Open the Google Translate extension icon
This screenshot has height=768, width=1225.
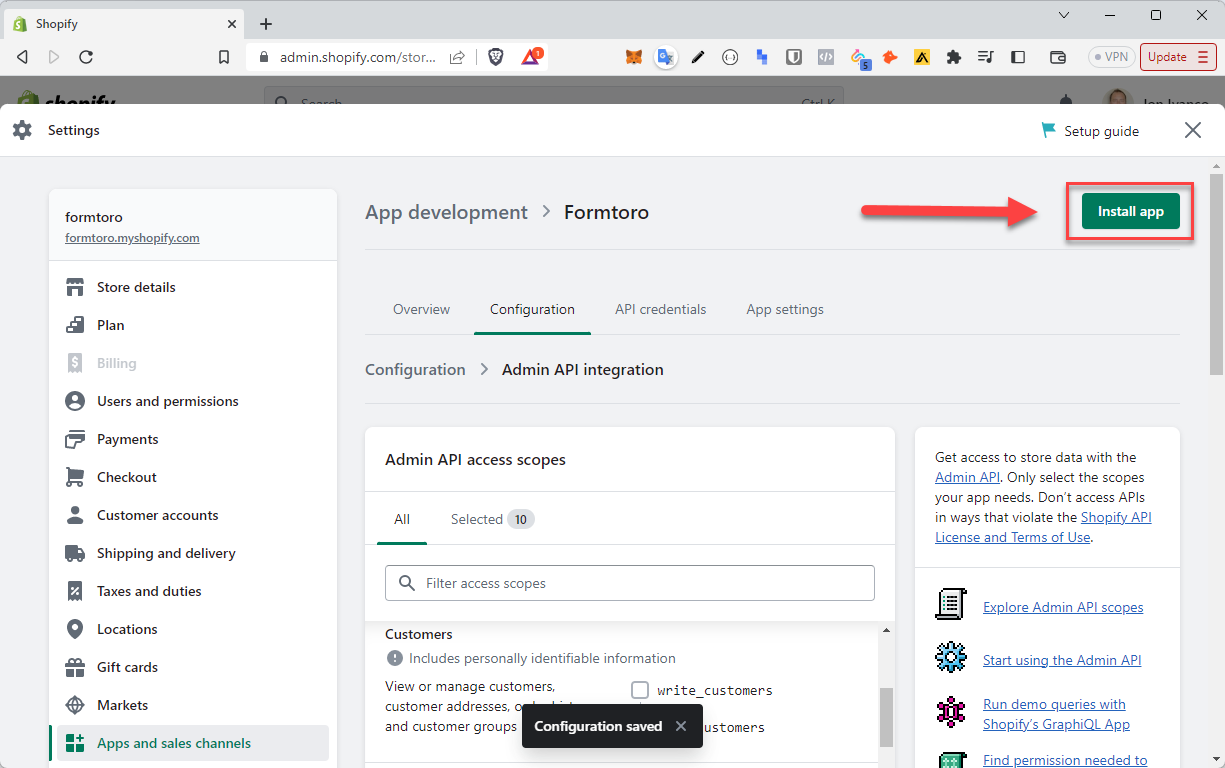click(665, 57)
